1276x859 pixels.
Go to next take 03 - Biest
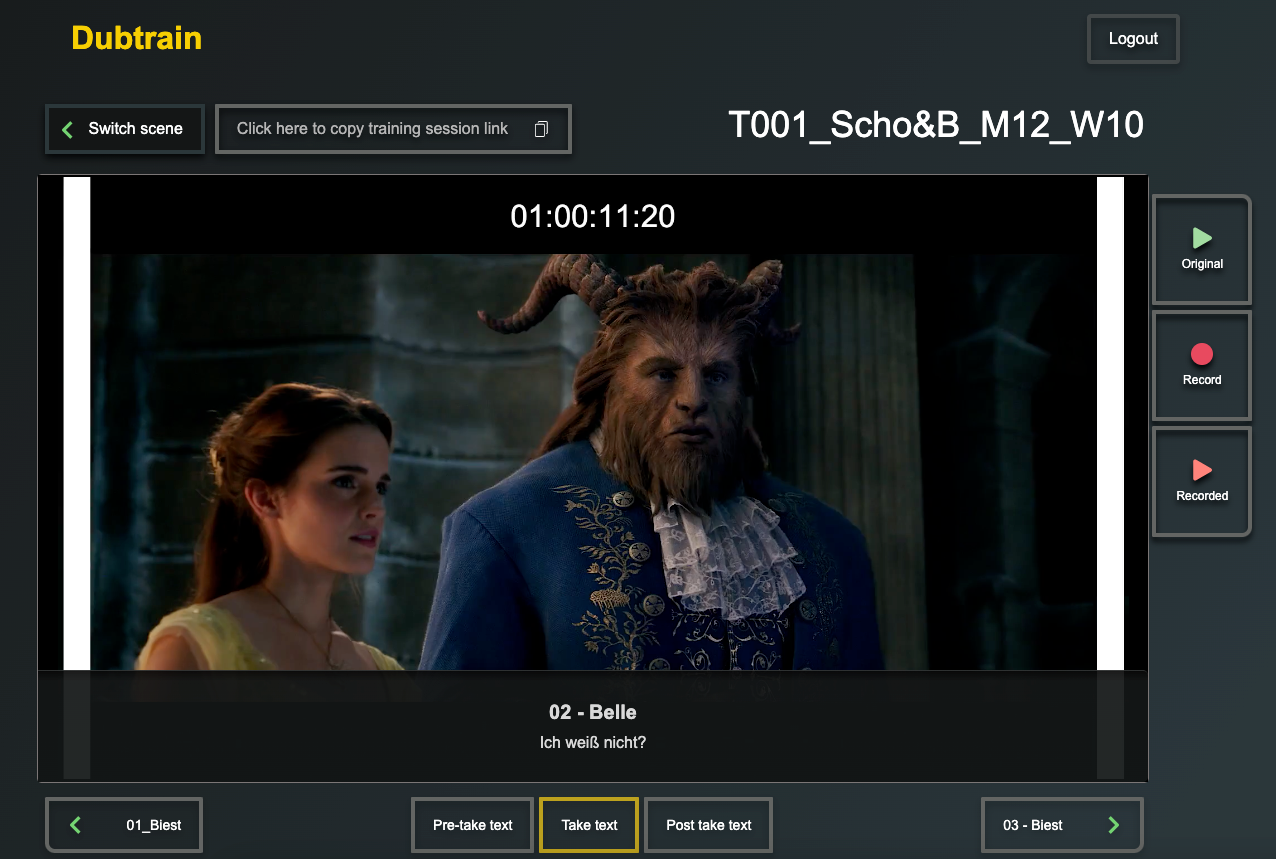1062,825
